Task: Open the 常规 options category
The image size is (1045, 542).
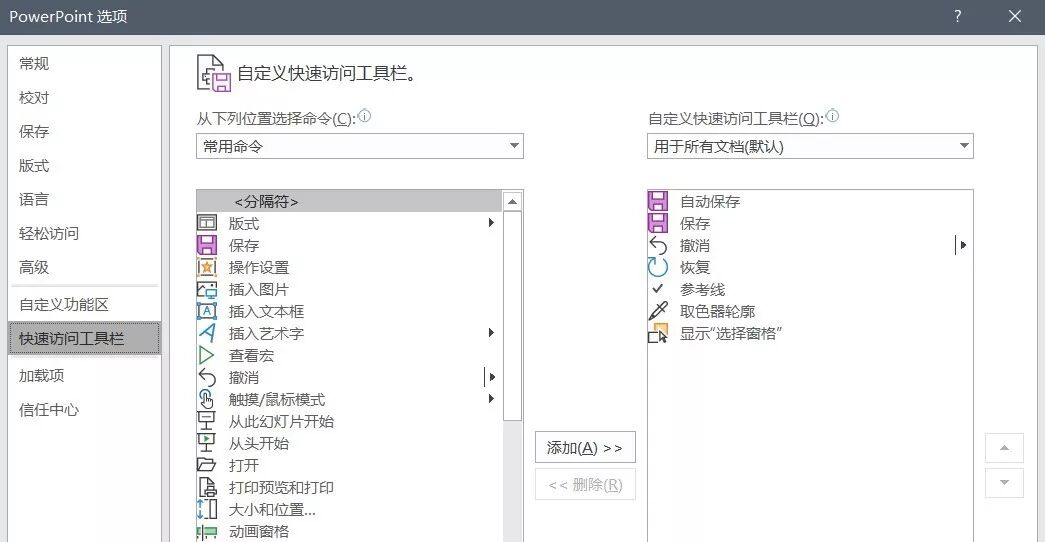Action: point(84,63)
